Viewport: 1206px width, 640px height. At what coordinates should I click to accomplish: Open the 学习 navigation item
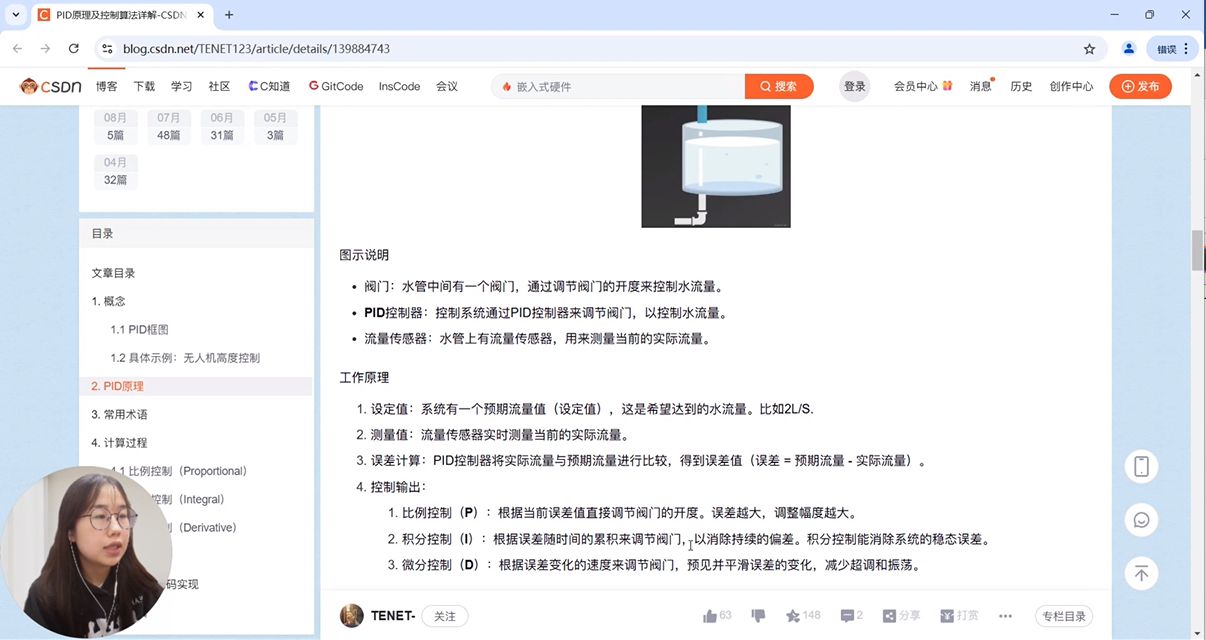pos(181,87)
